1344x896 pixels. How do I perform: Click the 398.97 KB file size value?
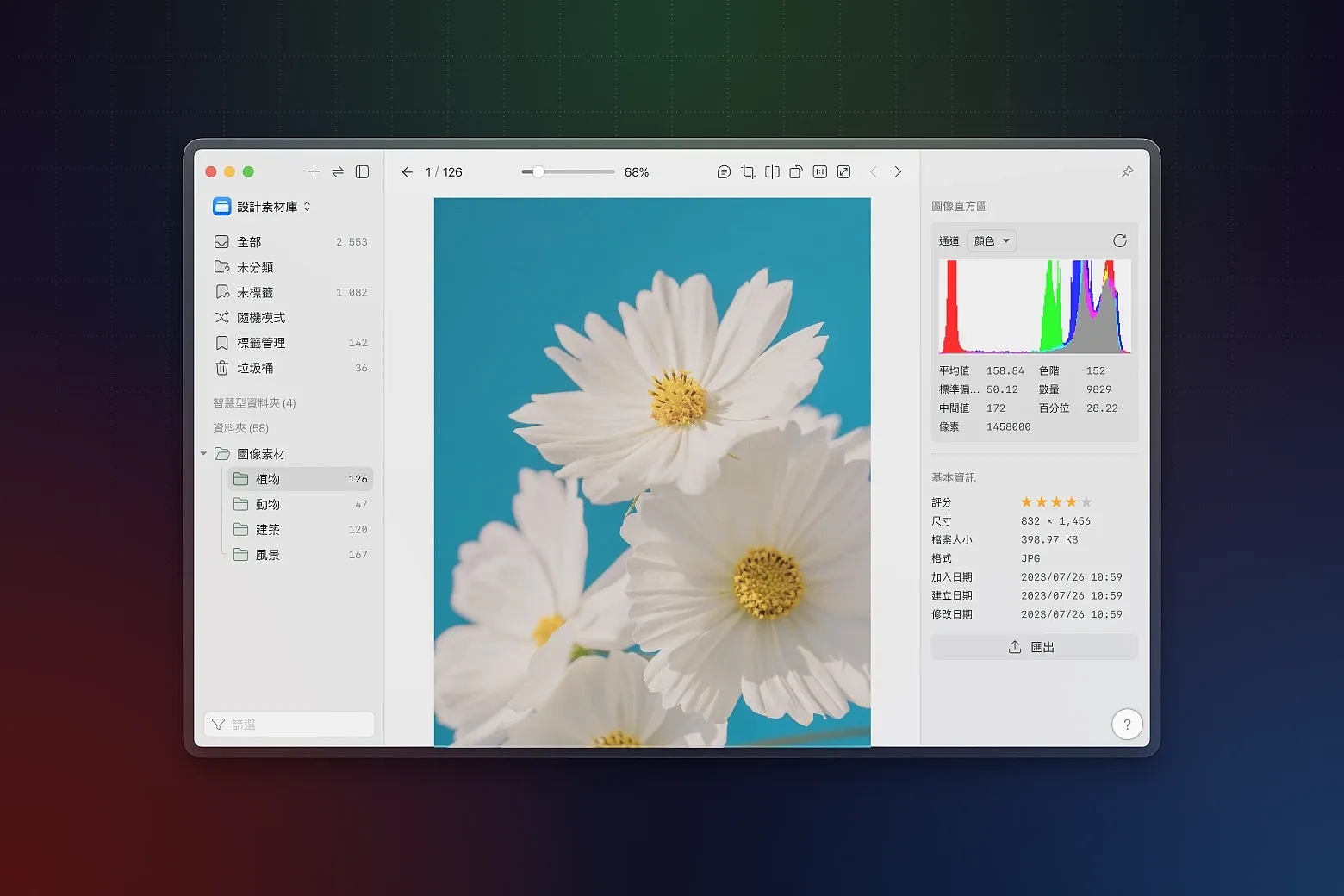1049,540
